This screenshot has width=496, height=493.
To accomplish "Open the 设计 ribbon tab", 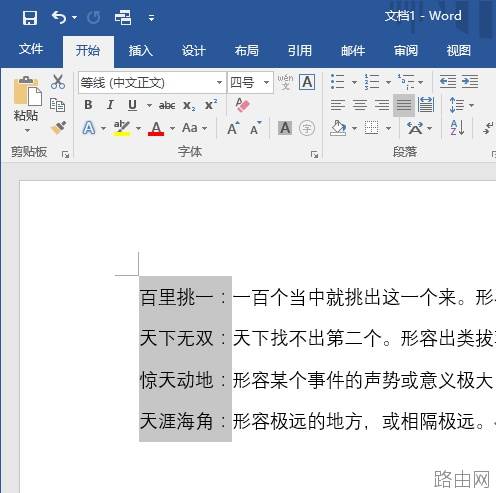I will 194,51.
